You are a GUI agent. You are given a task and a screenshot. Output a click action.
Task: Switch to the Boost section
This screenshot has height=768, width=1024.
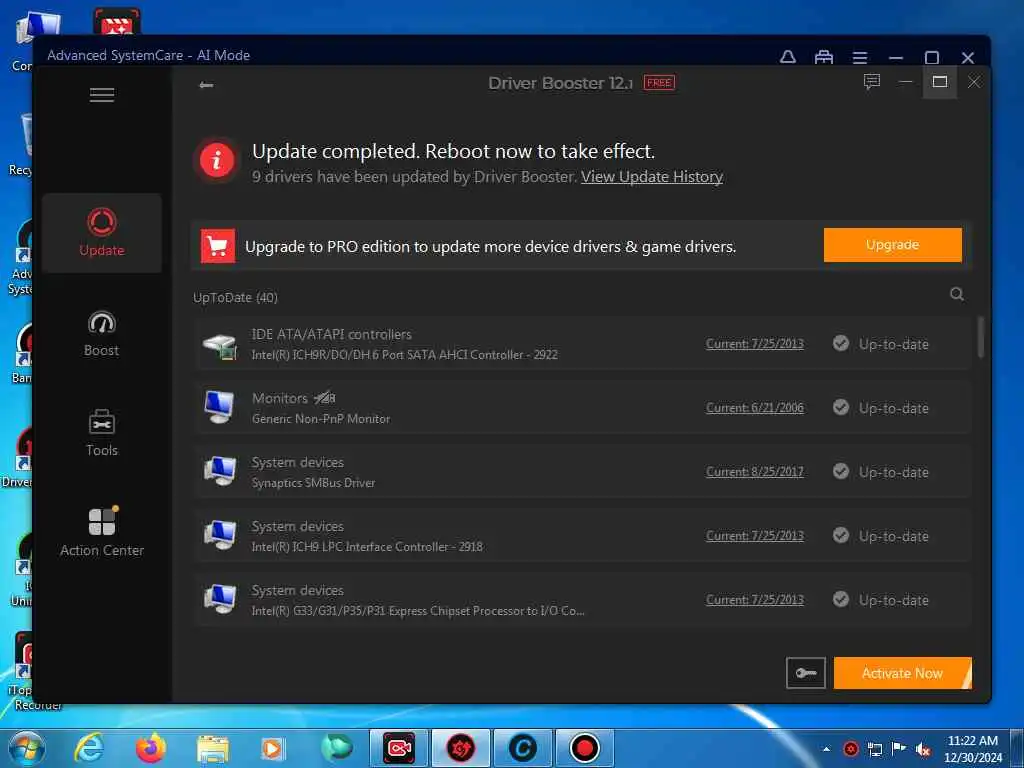[102, 334]
